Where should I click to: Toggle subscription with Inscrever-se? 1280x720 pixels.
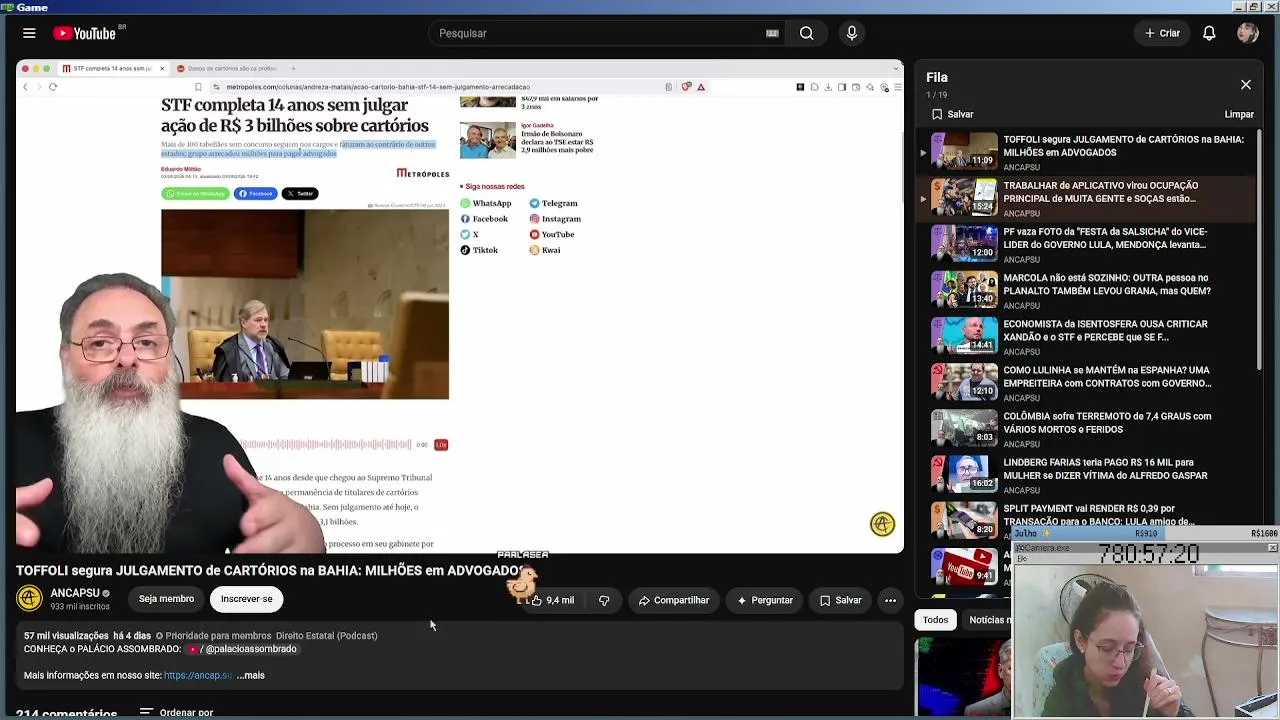coord(246,599)
